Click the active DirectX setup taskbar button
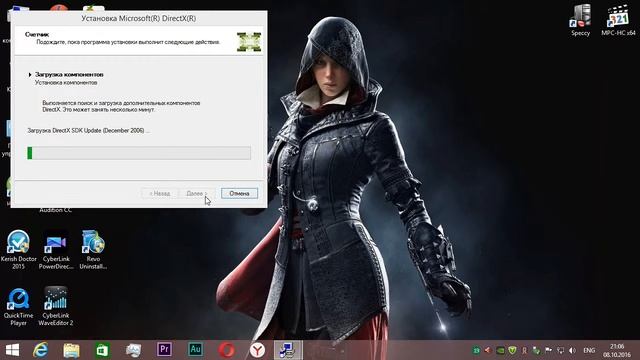The image size is (640, 360). (288, 350)
